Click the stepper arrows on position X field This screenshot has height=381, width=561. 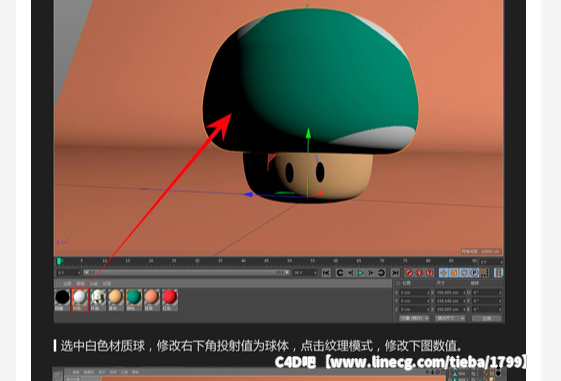[428, 293]
